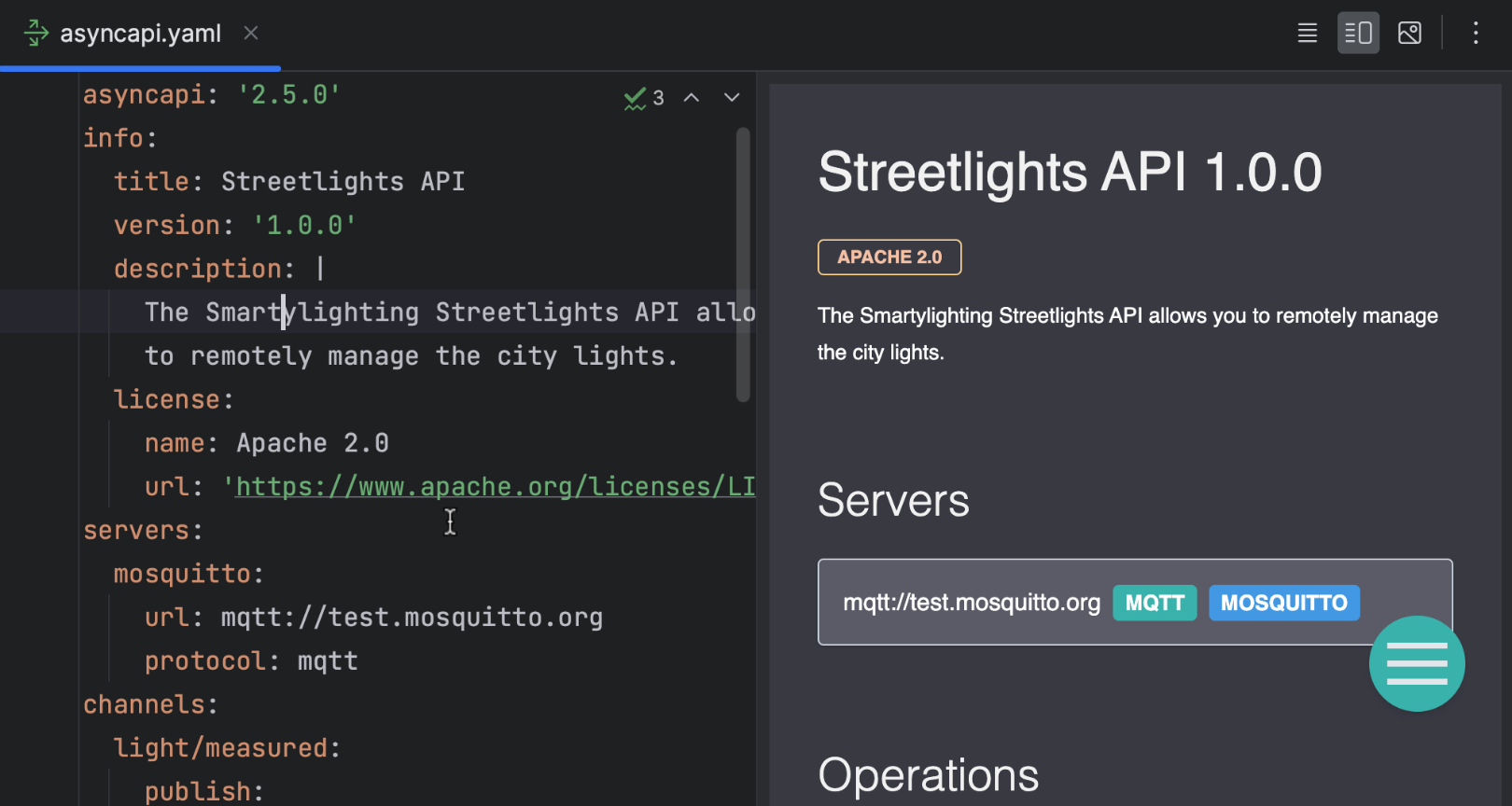Place cursor on the channels: line

(149, 705)
